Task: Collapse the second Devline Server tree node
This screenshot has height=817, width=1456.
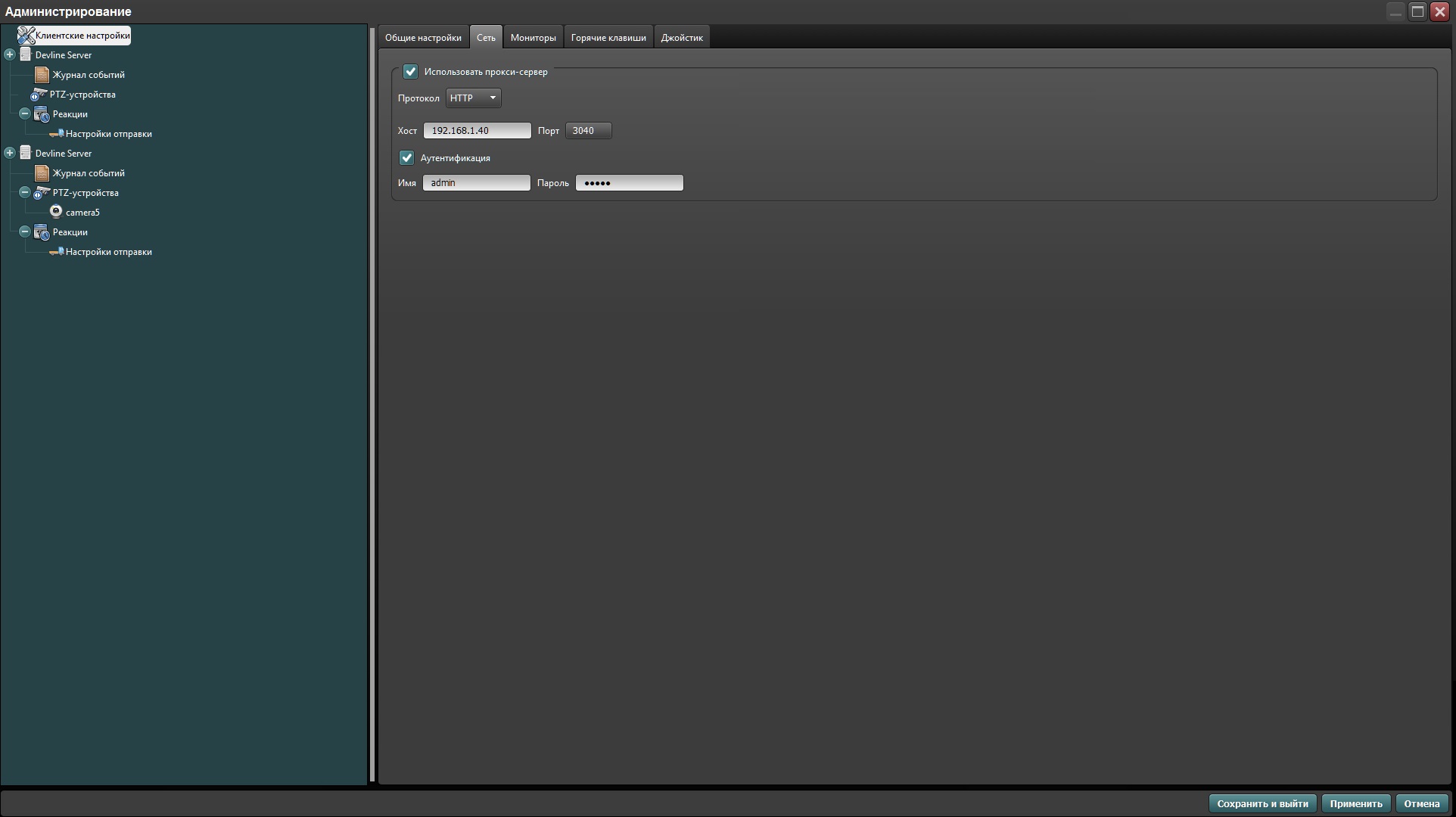Action: [x=9, y=152]
